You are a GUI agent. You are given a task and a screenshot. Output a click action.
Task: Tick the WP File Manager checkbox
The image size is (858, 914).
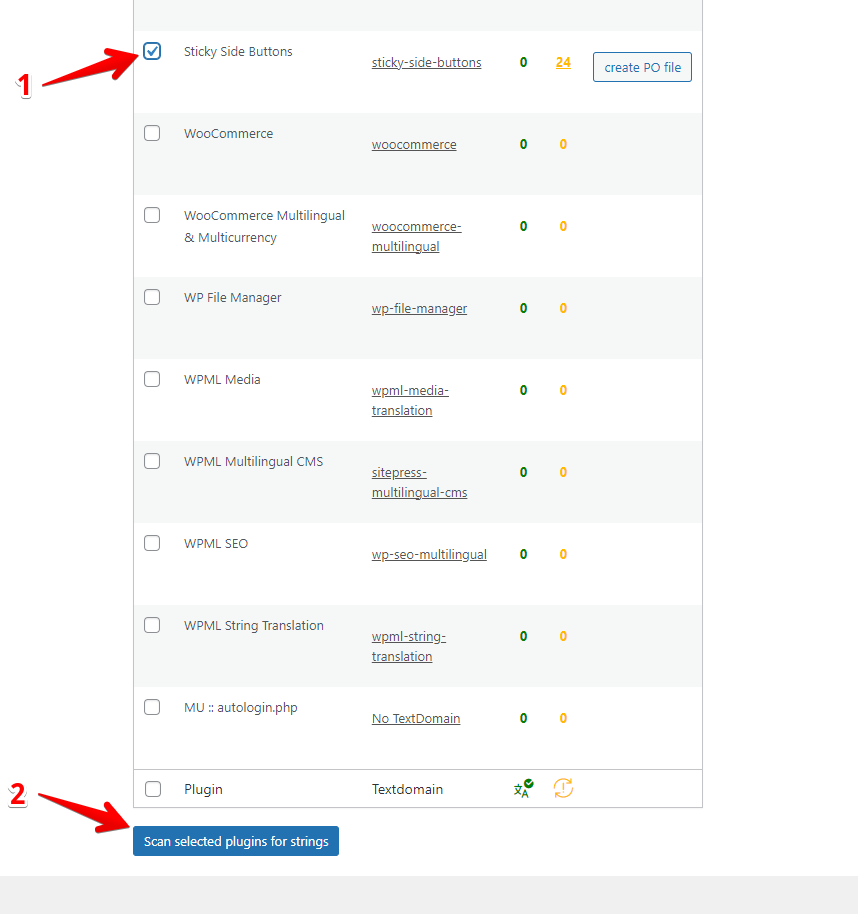pyautogui.click(x=152, y=297)
